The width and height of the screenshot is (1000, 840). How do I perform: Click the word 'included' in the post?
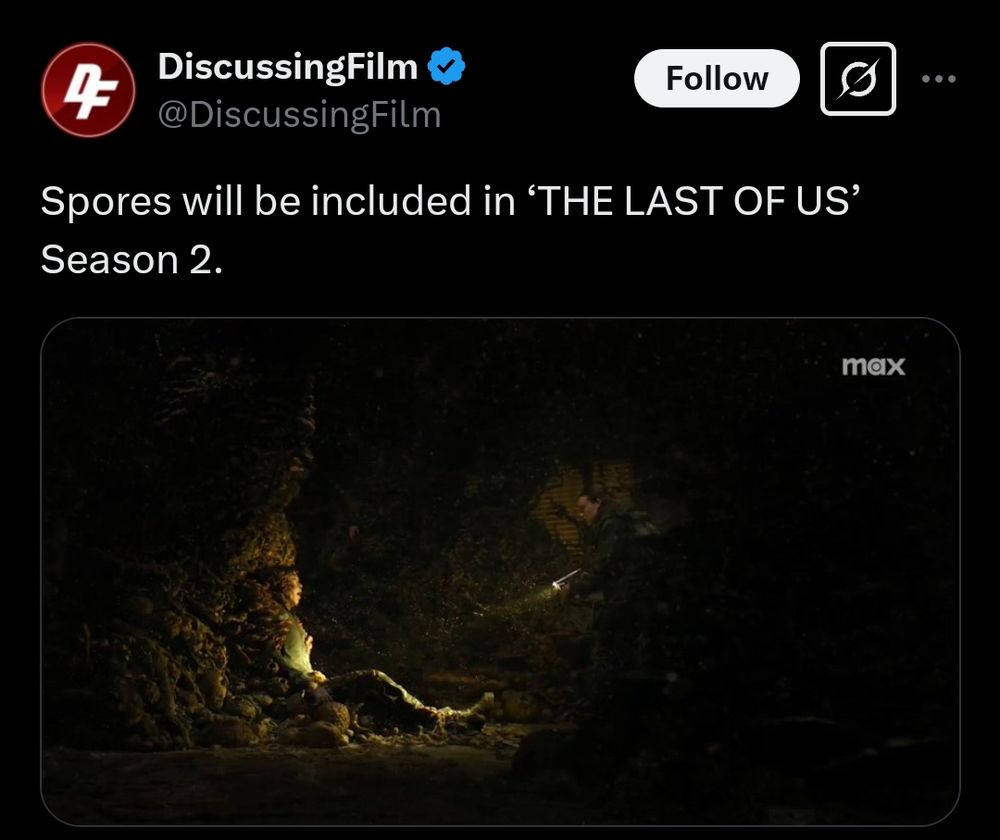point(393,201)
